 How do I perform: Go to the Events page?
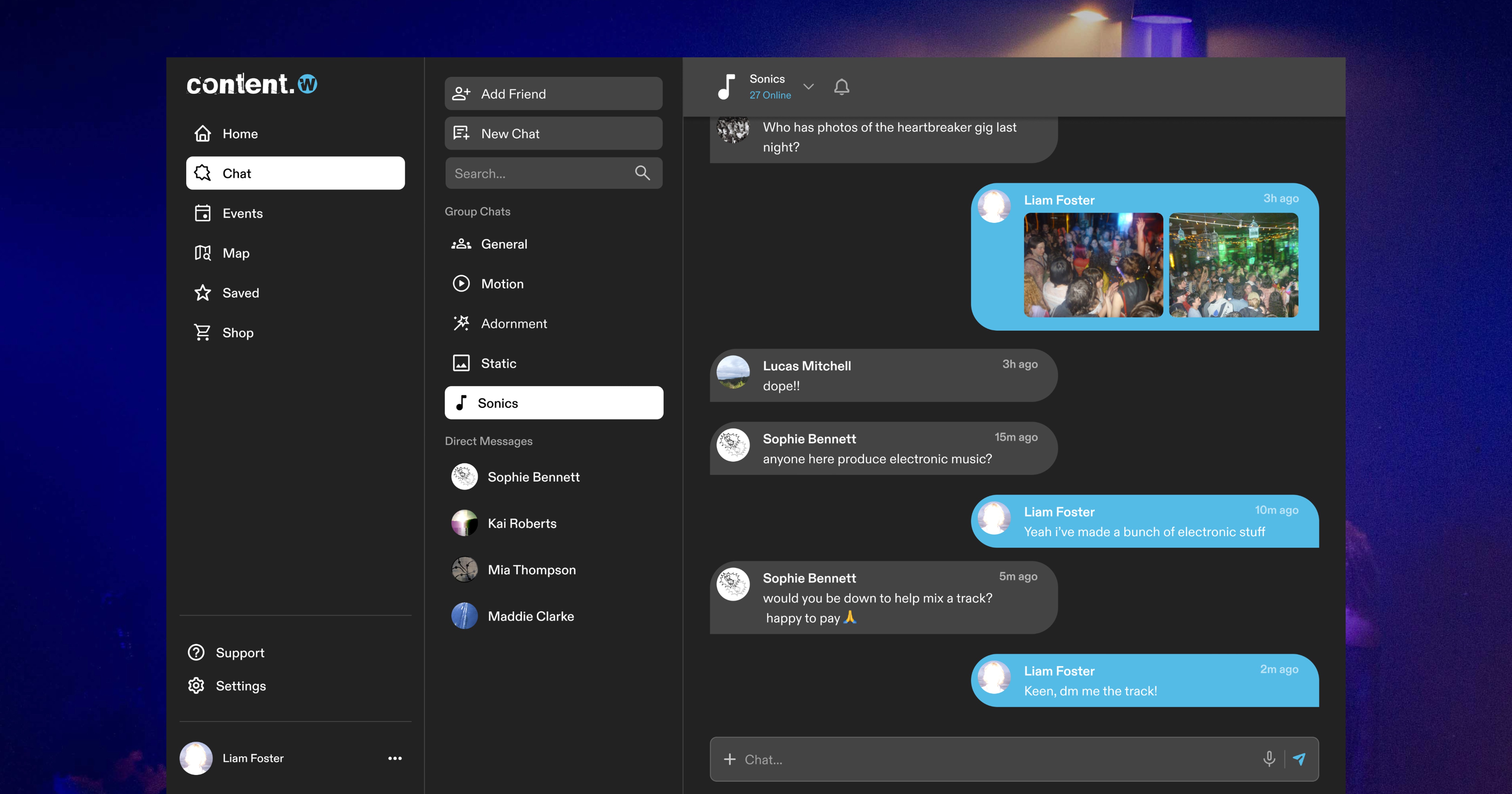click(242, 213)
